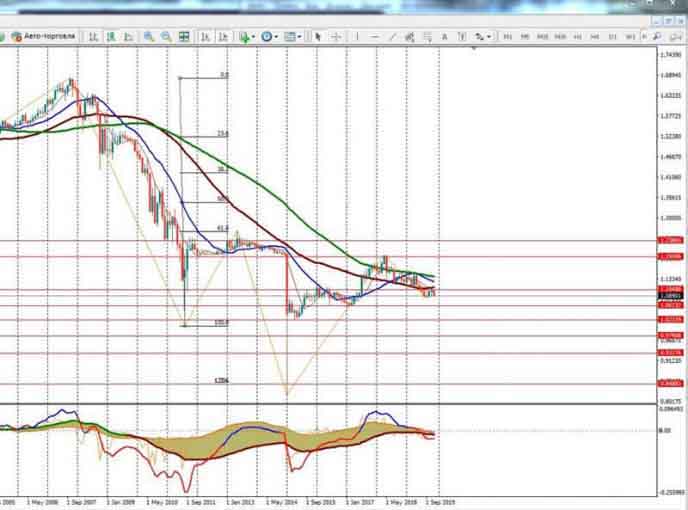The height and width of the screenshot is (510, 688).
Task: Switch to H4 timeframe
Action: coord(595,37)
